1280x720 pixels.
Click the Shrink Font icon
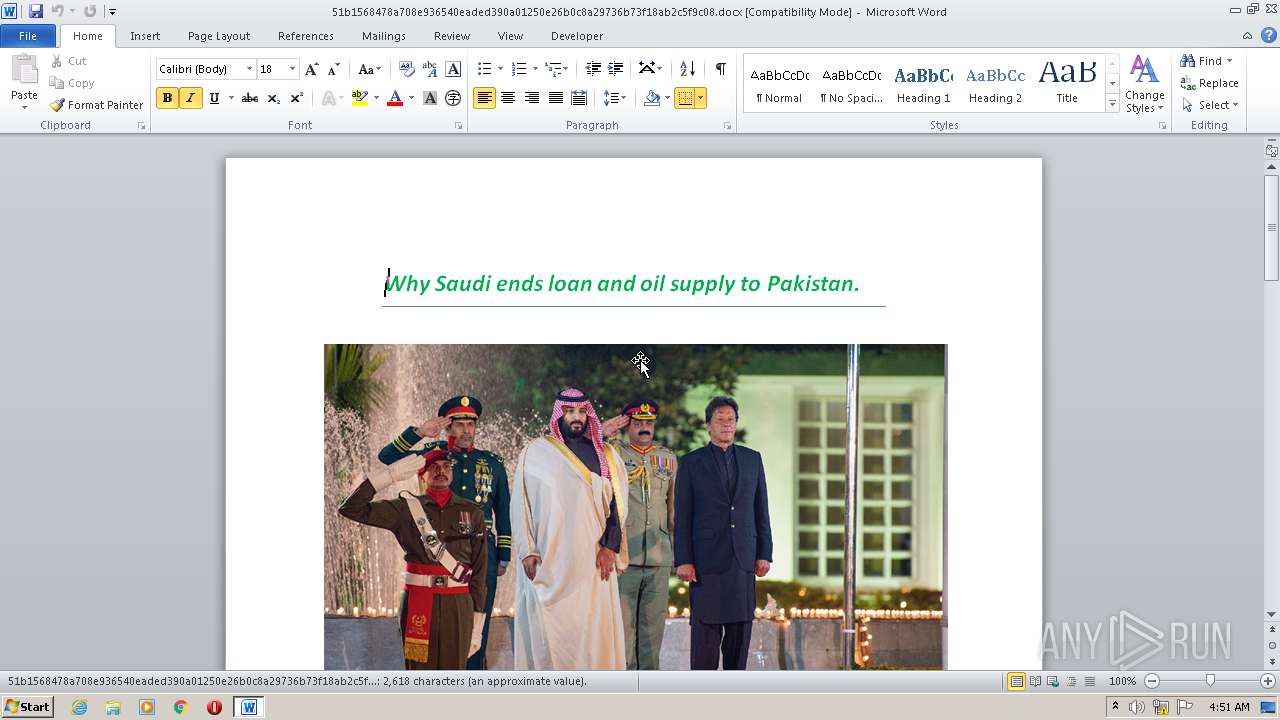[x=335, y=69]
